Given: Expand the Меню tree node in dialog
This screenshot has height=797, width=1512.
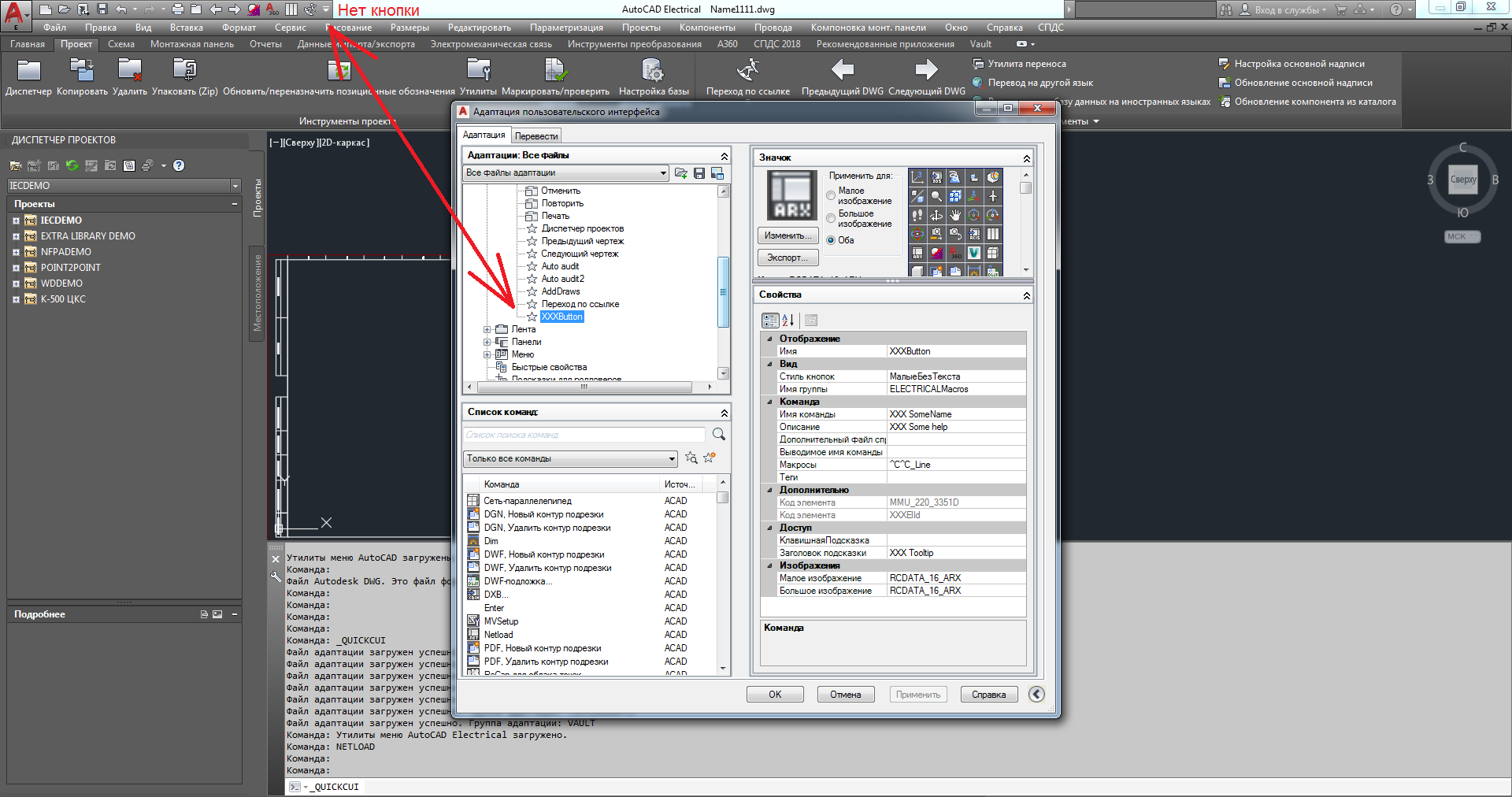Looking at the screenshot, I should pos(487,355).
